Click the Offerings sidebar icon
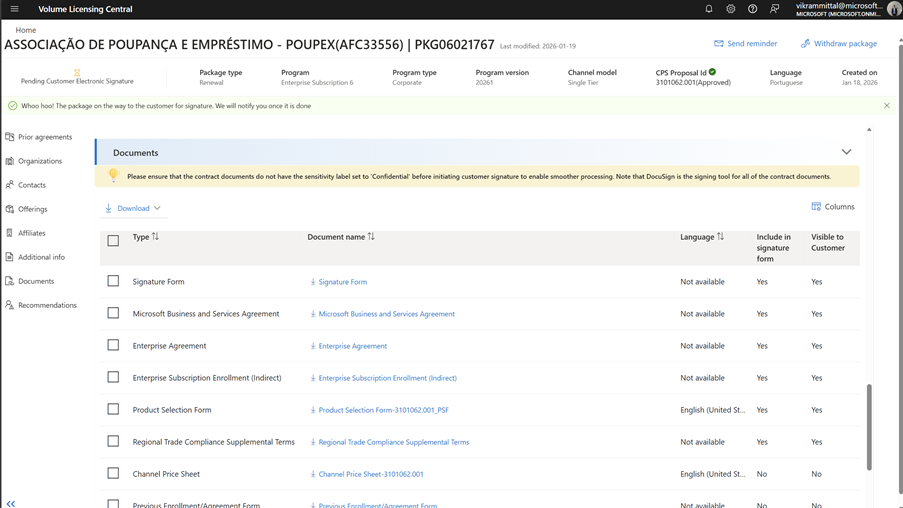Screen dimensions: 903x508 click(x=10, y=209)
